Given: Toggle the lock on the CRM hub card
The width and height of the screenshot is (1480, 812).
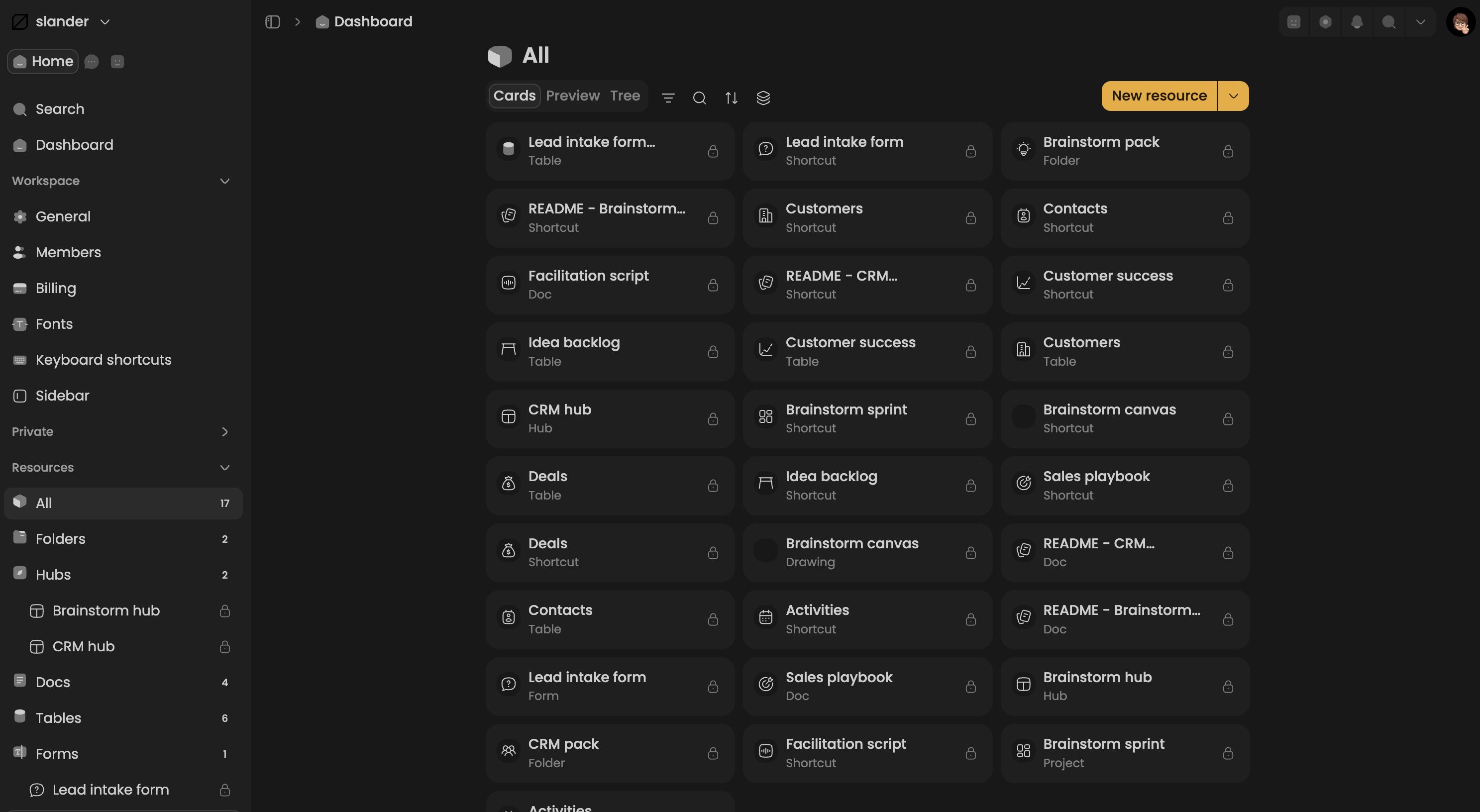Looking at the screenshot, I should pos(713,418).
